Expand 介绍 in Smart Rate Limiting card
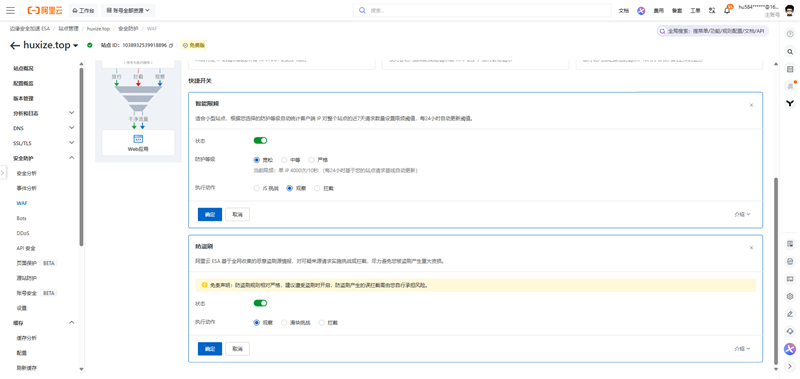 [x=742, y=214]
